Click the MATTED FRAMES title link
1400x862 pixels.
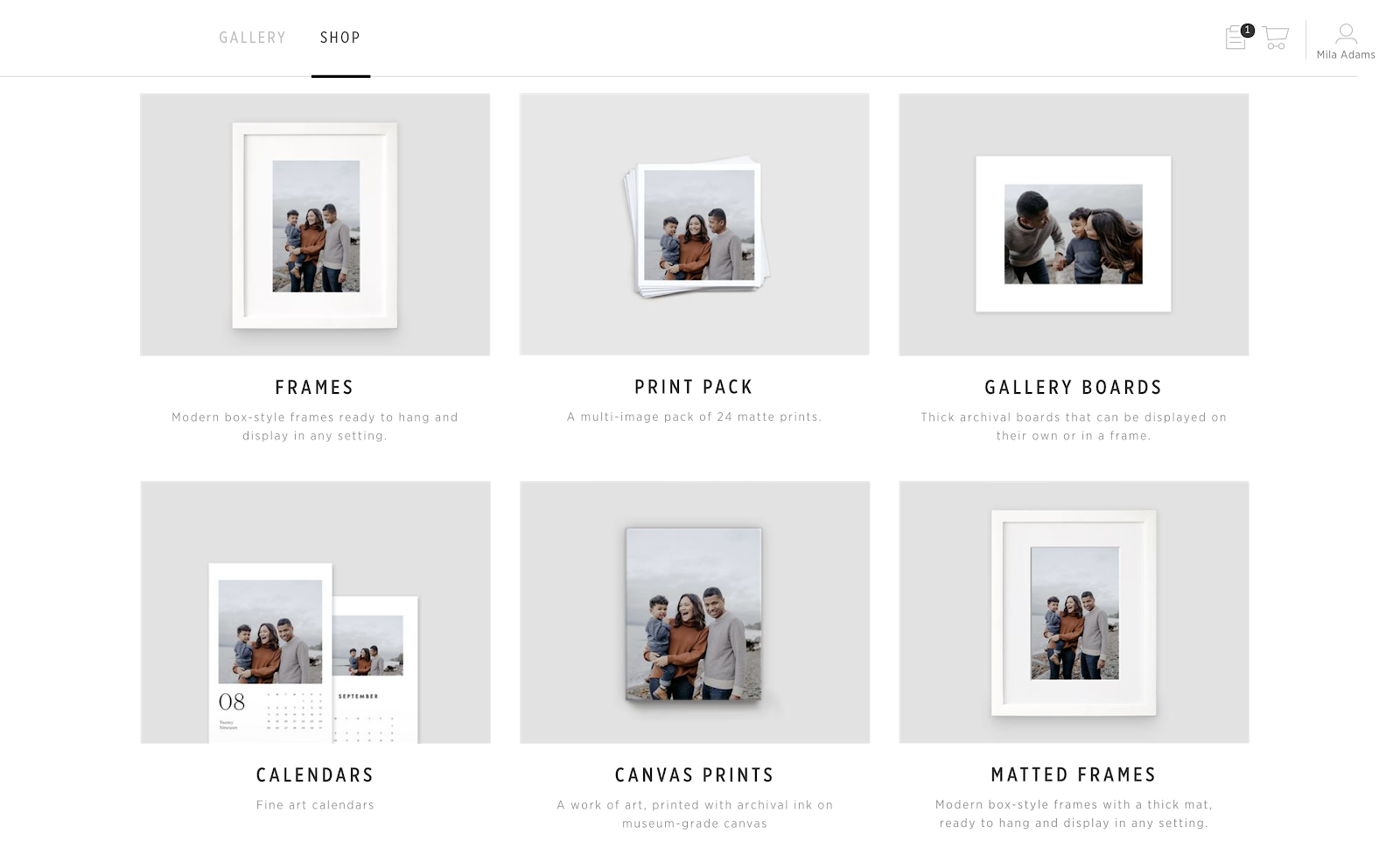pos(1074,774)
